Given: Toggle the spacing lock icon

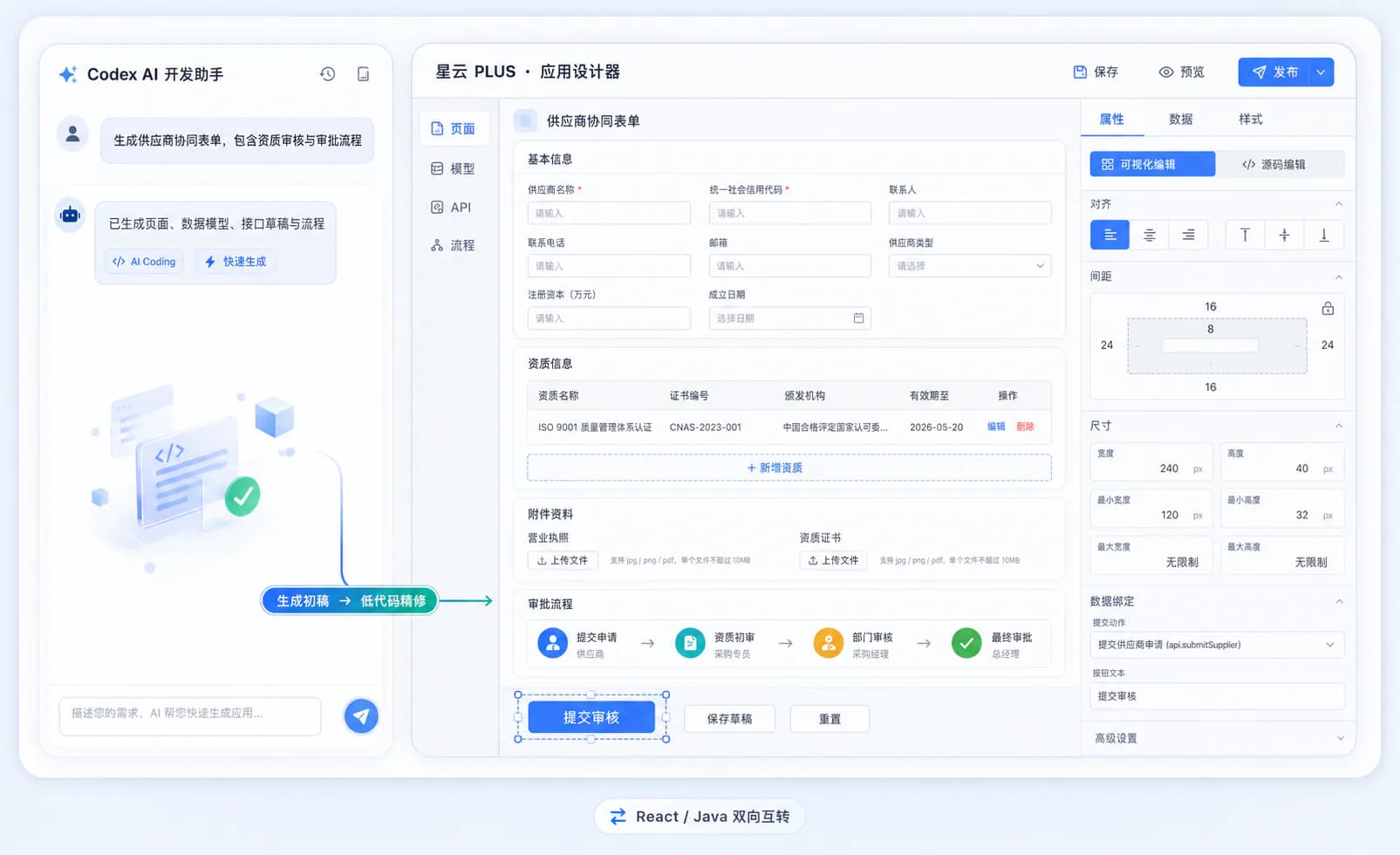Looking at the screenshot, I should pos(1328,308).
